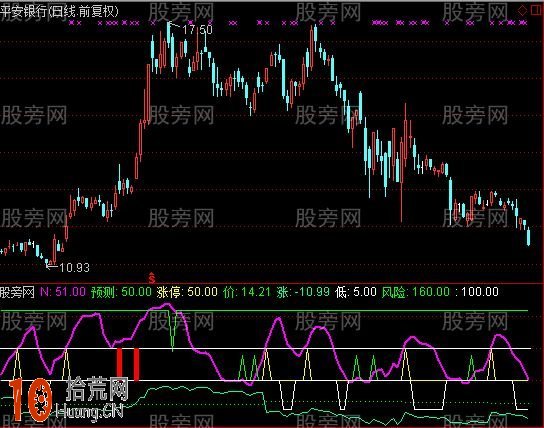The height and width of the screenshot is (428, 544).
Task: Click the red diamond icon at chart corner
Action: 522,10
